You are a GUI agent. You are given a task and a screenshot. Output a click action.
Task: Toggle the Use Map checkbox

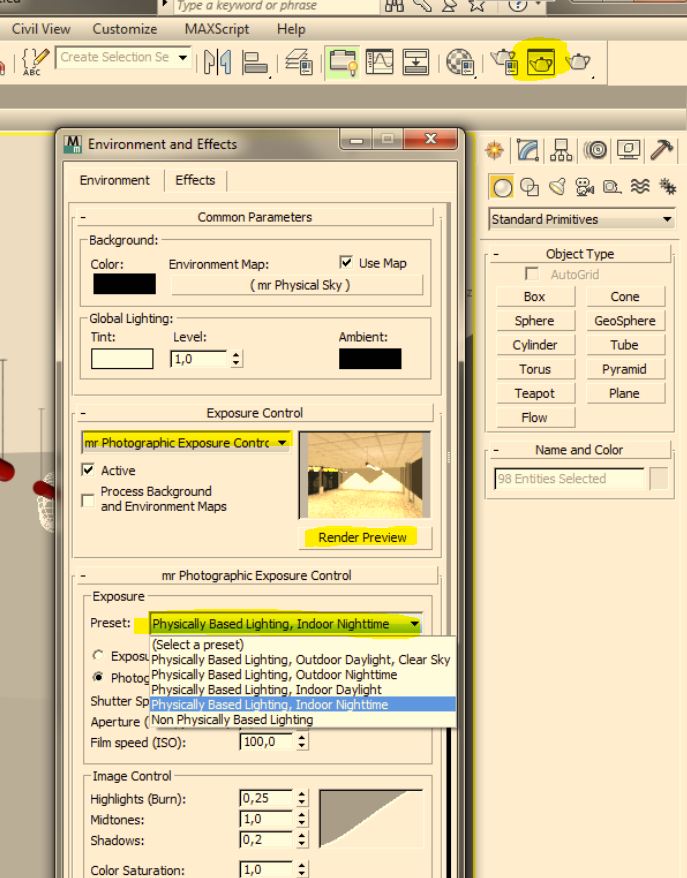click(346, 262)
